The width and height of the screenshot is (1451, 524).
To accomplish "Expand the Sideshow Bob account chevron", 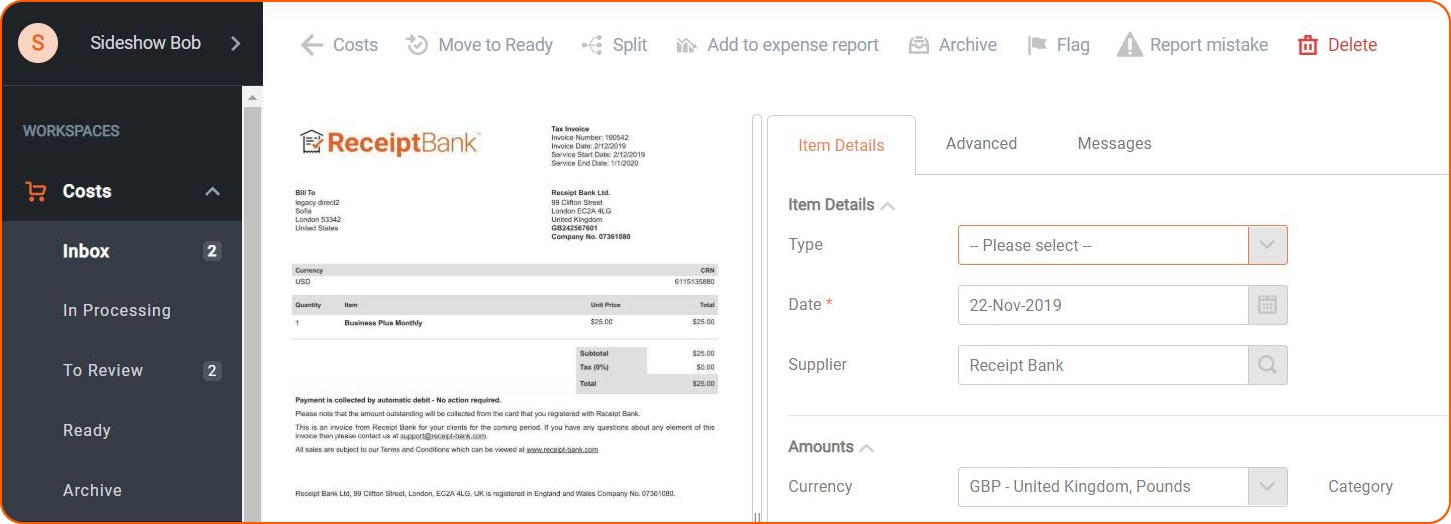I will pos(235,43).
